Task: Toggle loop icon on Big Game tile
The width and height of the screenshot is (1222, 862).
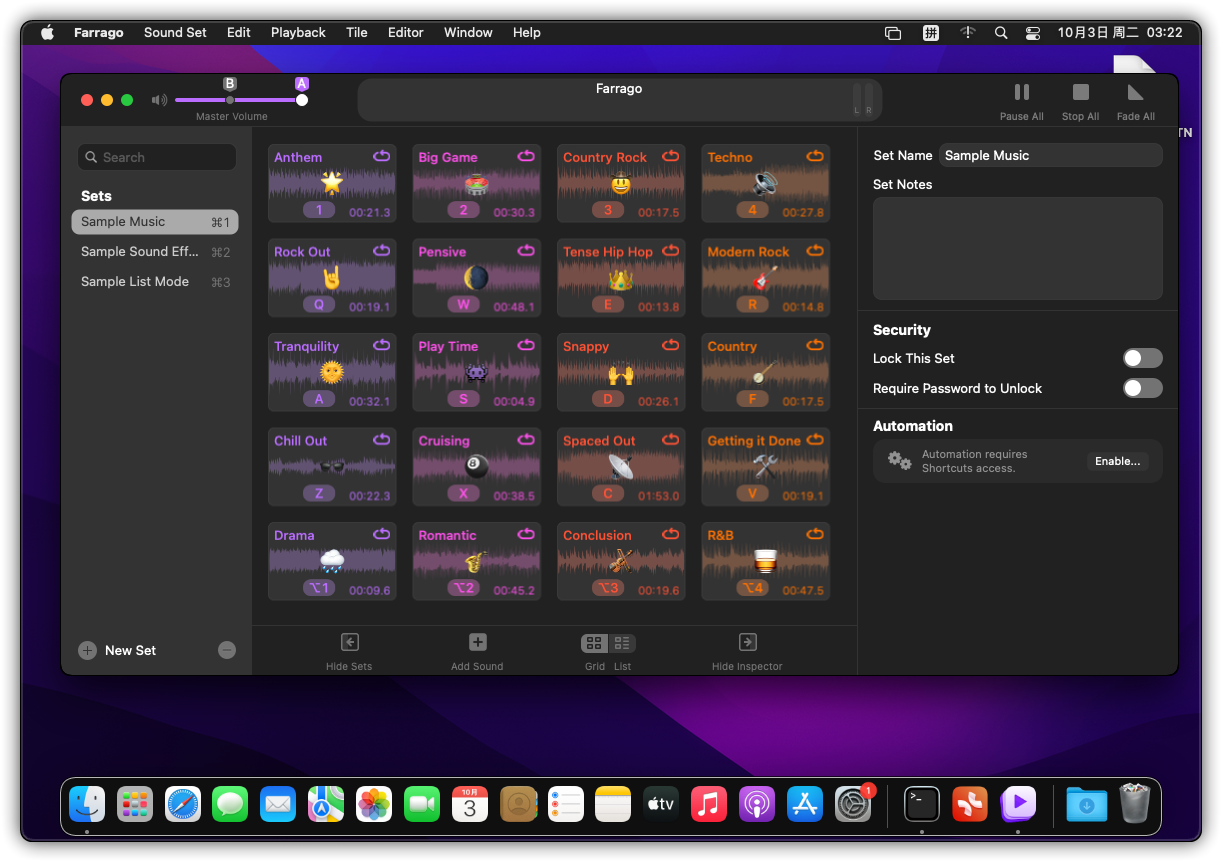Action: [x=526, y=156]
